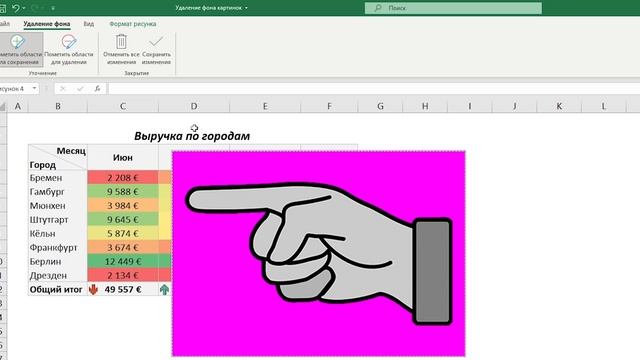Image resolution: width=640 pixels, height=360 pixels.
Task: Click the cell with 2 208 €
Action: (122, 178)
